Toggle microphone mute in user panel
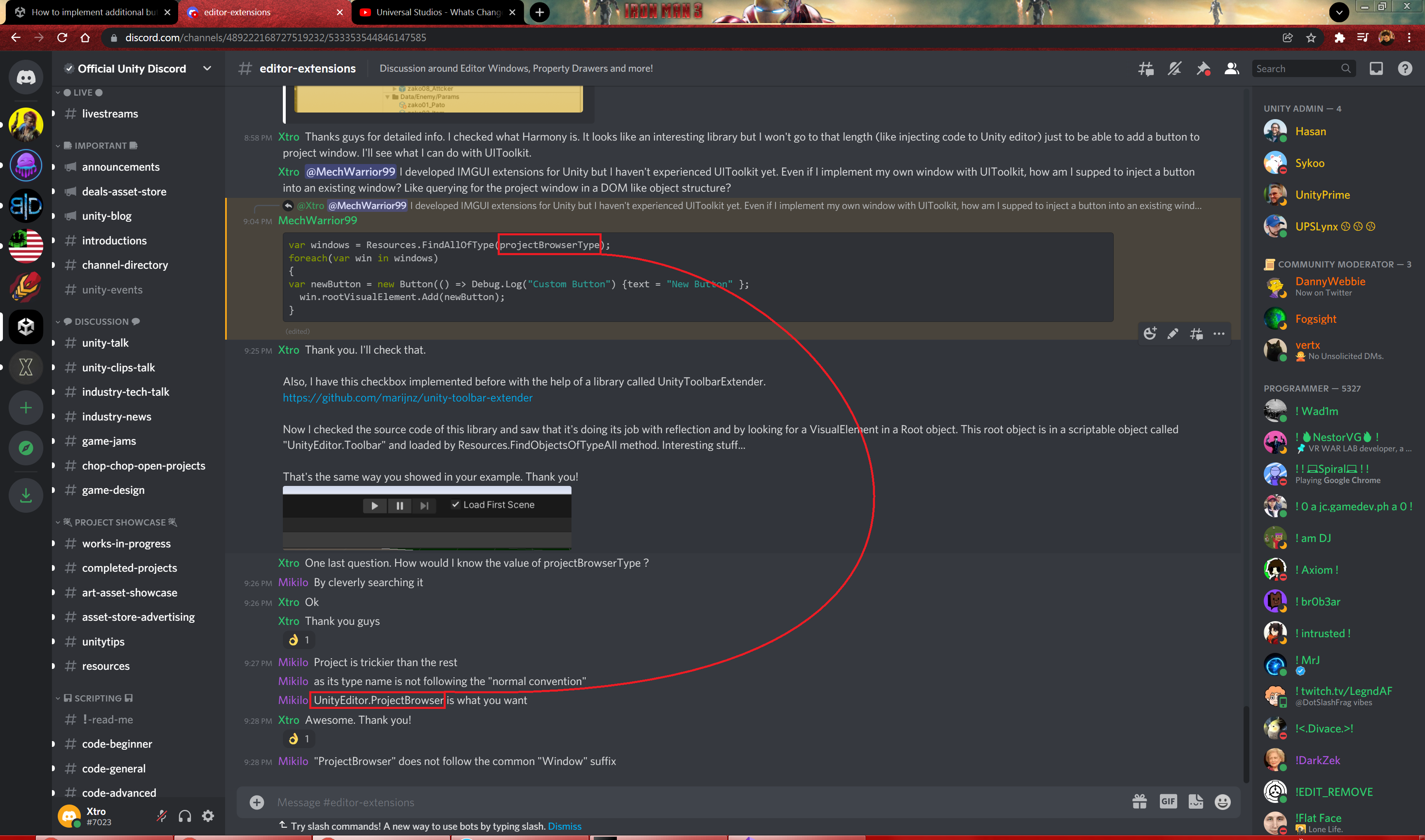Viewport: 1425px width, 840px height. click(162, 816)
